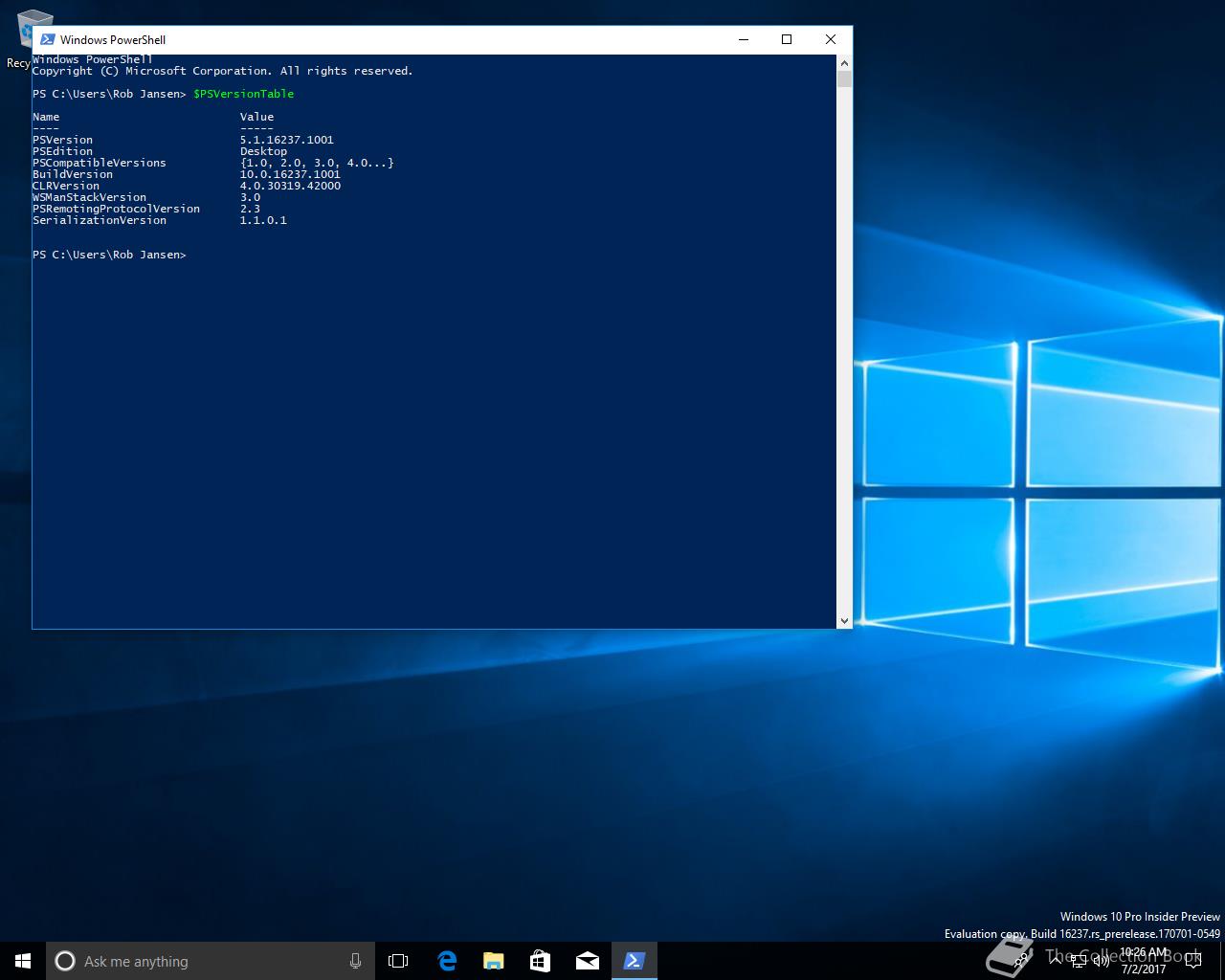Open Task View from the taskbar
Viewport: 1225px width, 980px height.
click(x=398, y=961)
